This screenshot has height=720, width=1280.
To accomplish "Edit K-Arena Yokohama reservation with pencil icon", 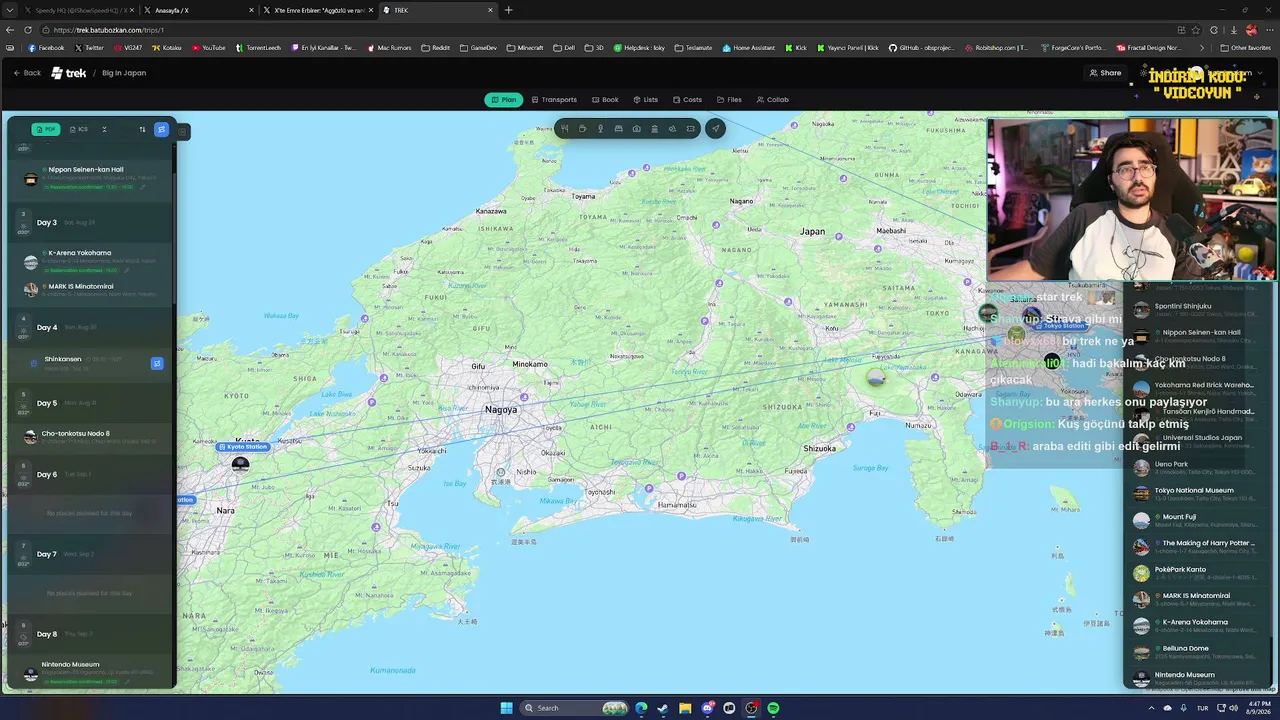I will (x=127, y=270).
